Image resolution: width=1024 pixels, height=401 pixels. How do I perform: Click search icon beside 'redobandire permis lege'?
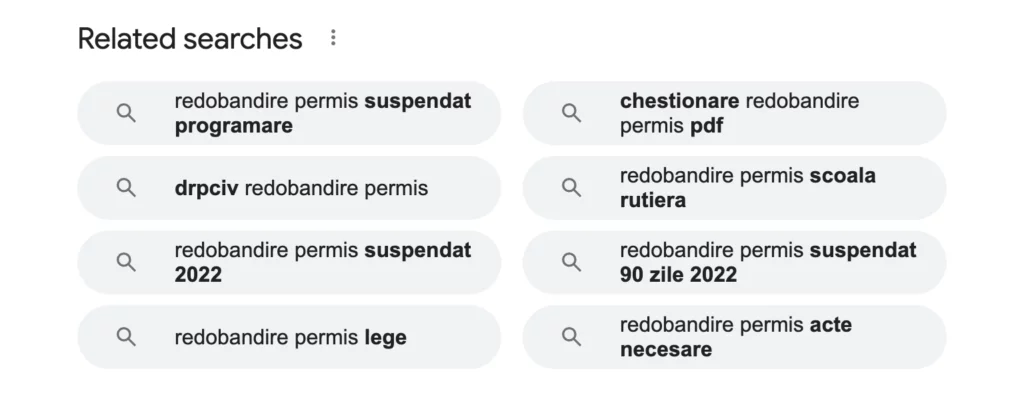pos(126,337)
